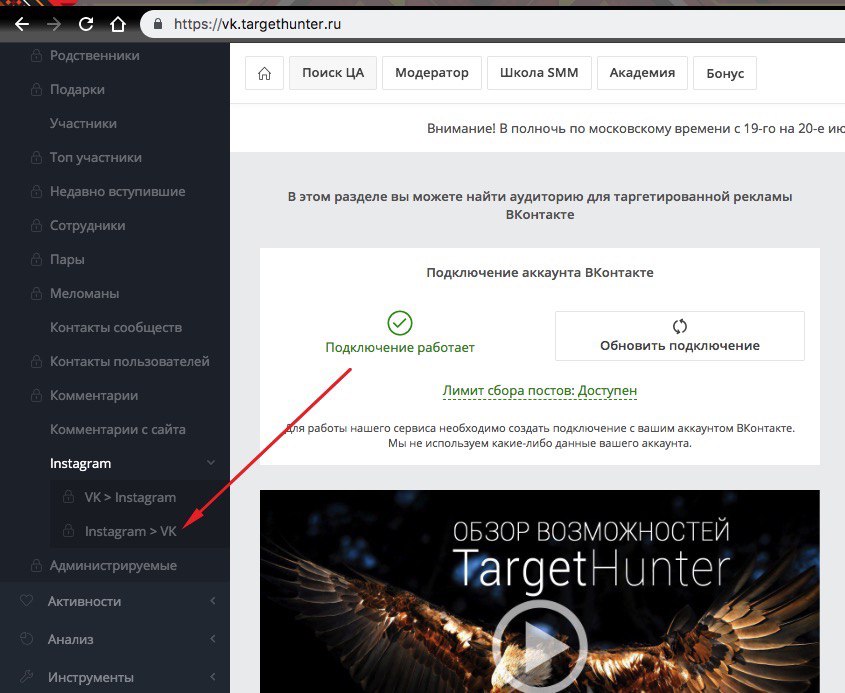The height and width of the screenshot is (693, 845).
Task: Open the Участники sidebar item
Action: coord(83,123)
